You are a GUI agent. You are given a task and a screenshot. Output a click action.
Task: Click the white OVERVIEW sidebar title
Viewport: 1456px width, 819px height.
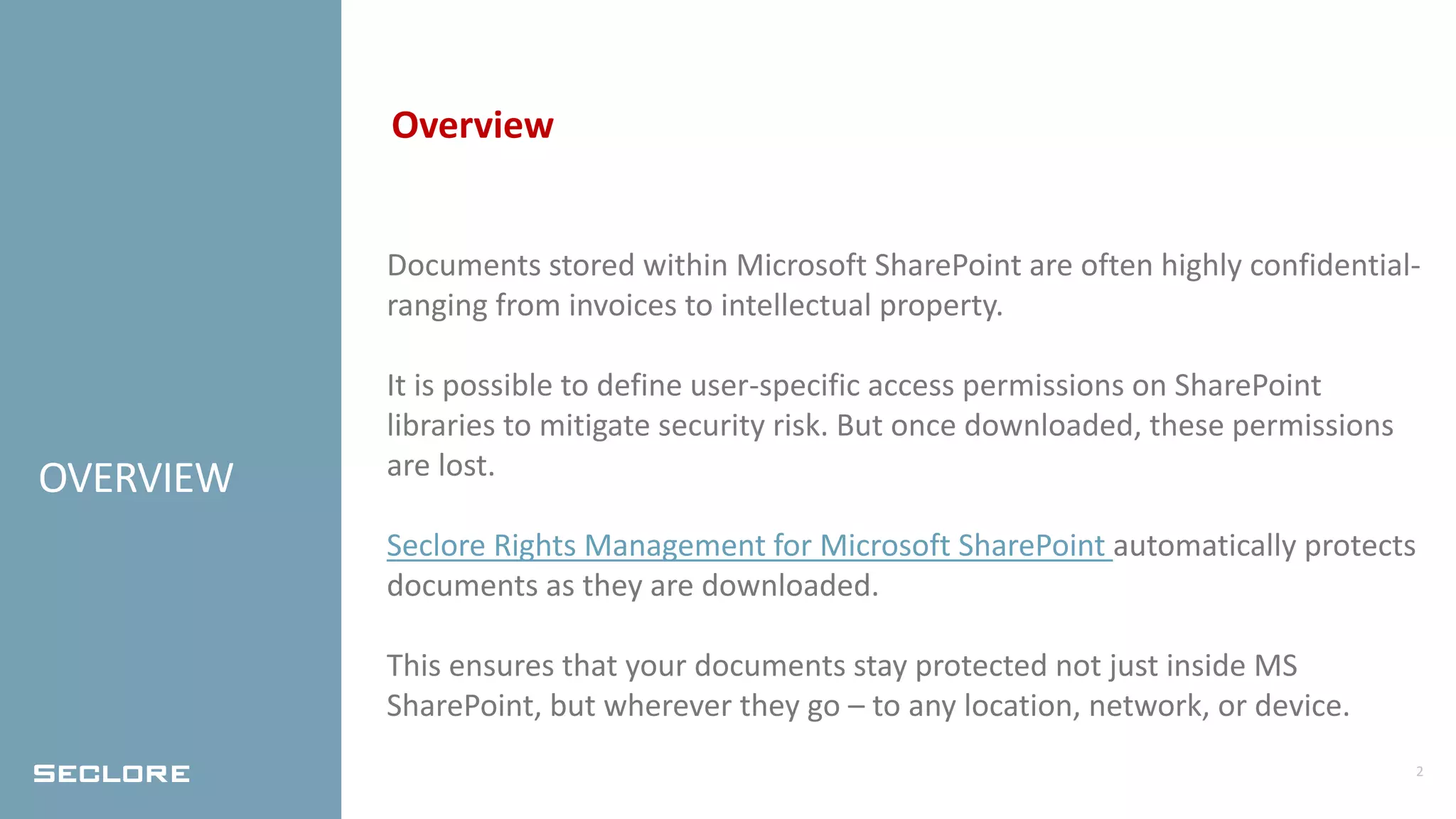pos(136,478)
